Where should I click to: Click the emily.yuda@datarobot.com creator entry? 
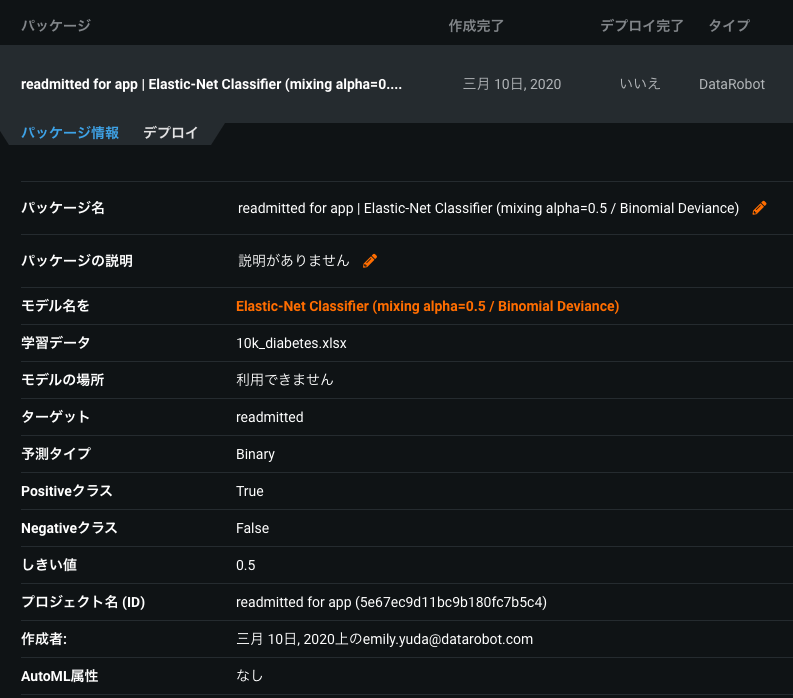(x=384, y=639)
